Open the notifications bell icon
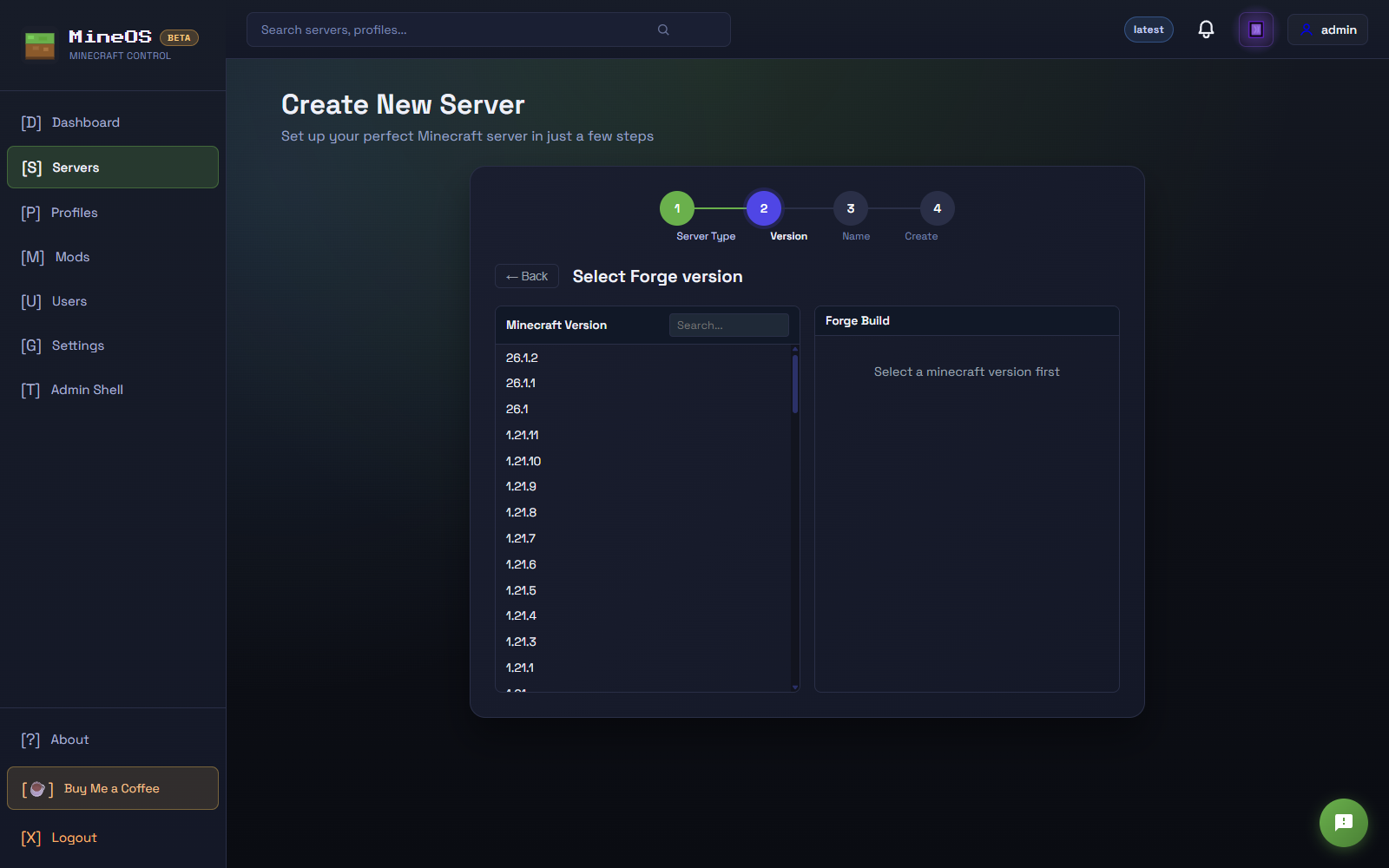 click(x=1205, y=29)
